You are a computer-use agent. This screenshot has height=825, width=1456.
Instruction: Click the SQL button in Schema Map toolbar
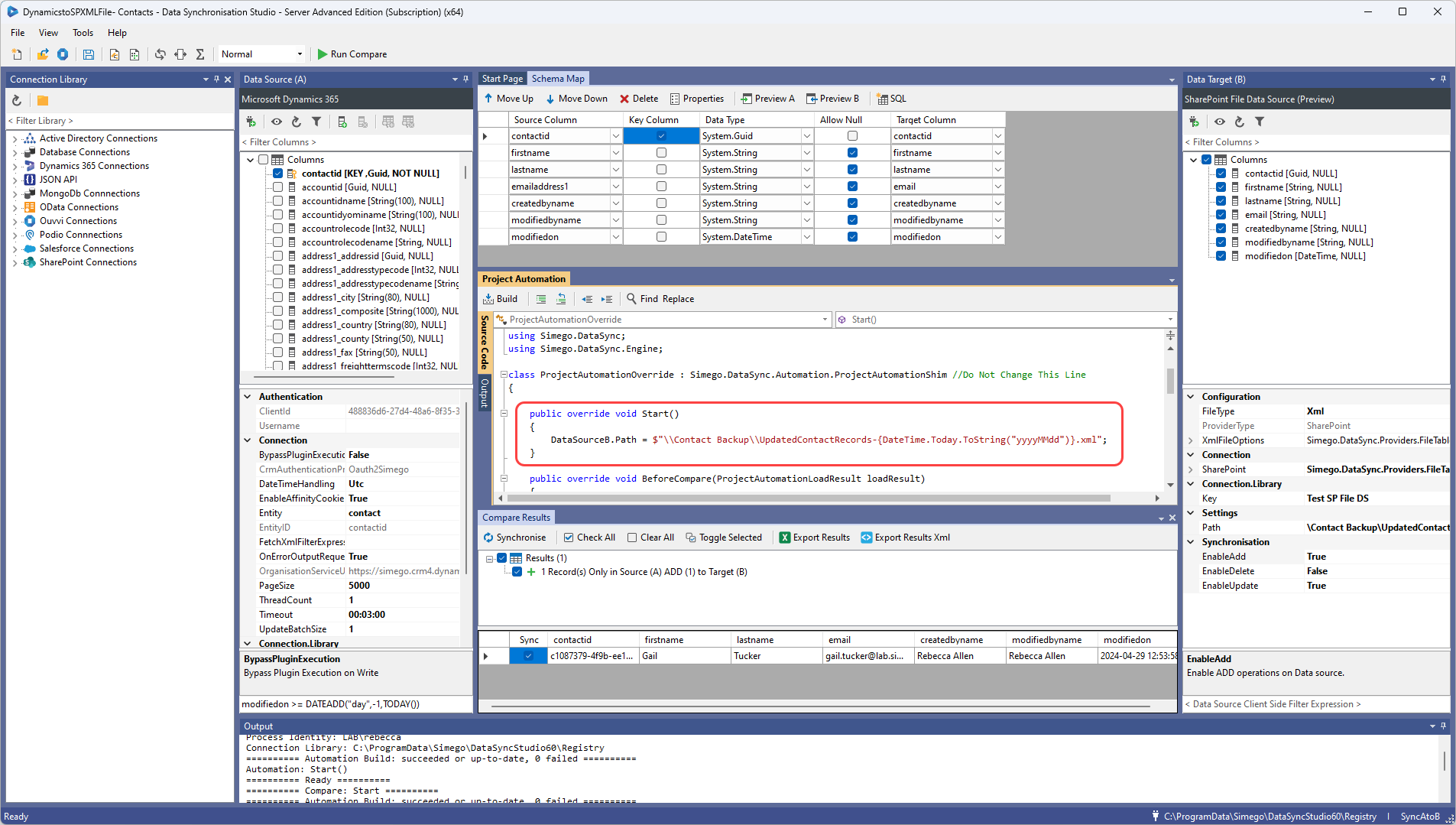pos(892,99)
